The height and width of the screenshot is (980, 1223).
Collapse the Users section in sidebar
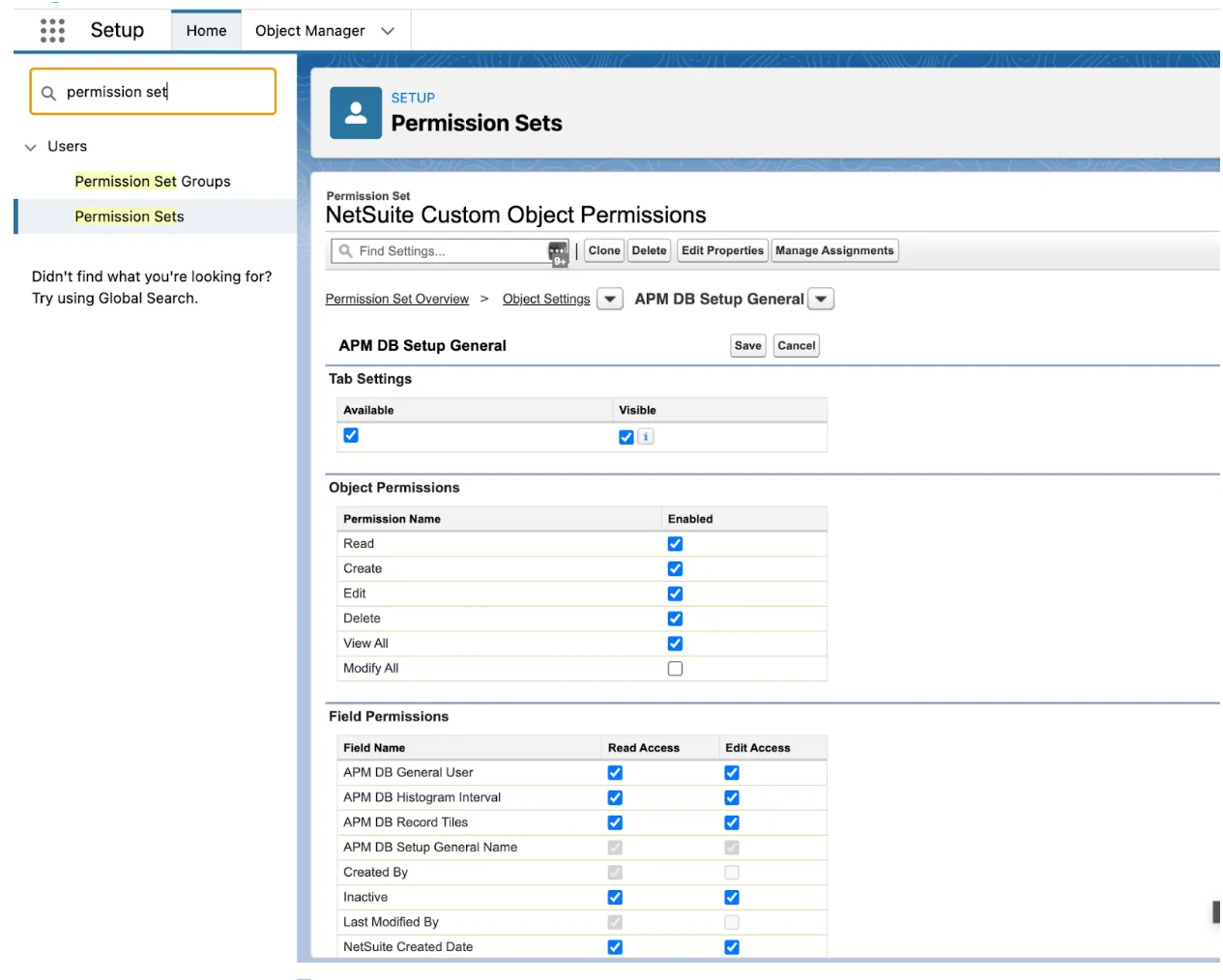point(30,147)
